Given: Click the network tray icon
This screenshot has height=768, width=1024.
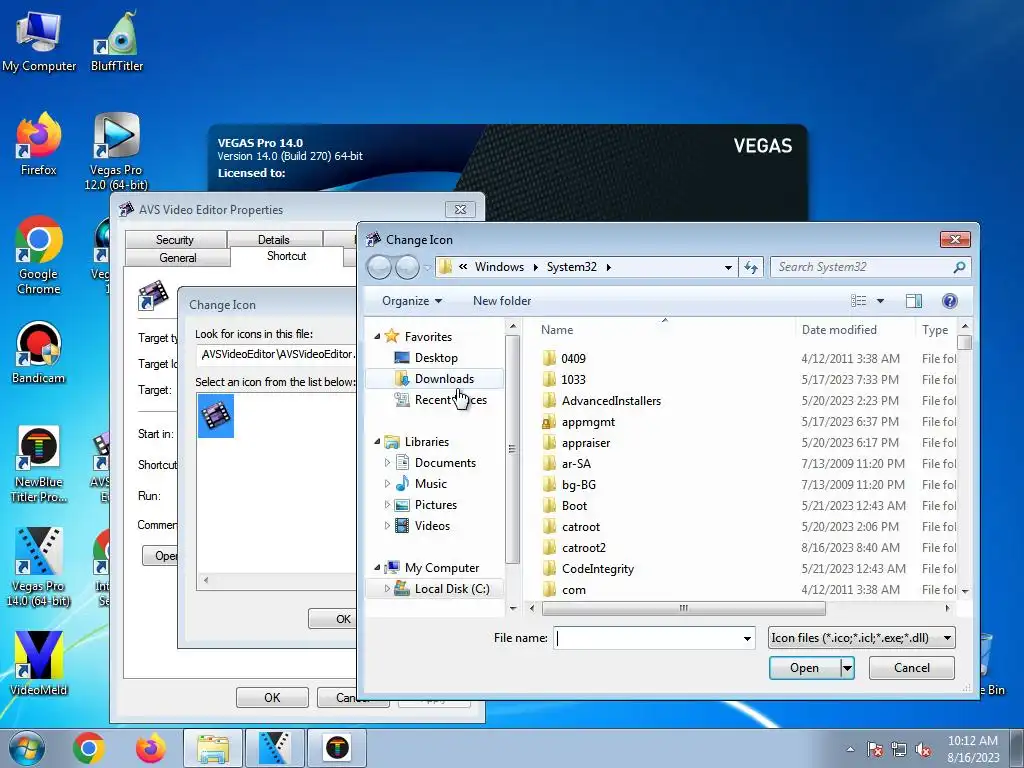Looking at the screenshot, I should pyautogui.click(x=899, y=749).
